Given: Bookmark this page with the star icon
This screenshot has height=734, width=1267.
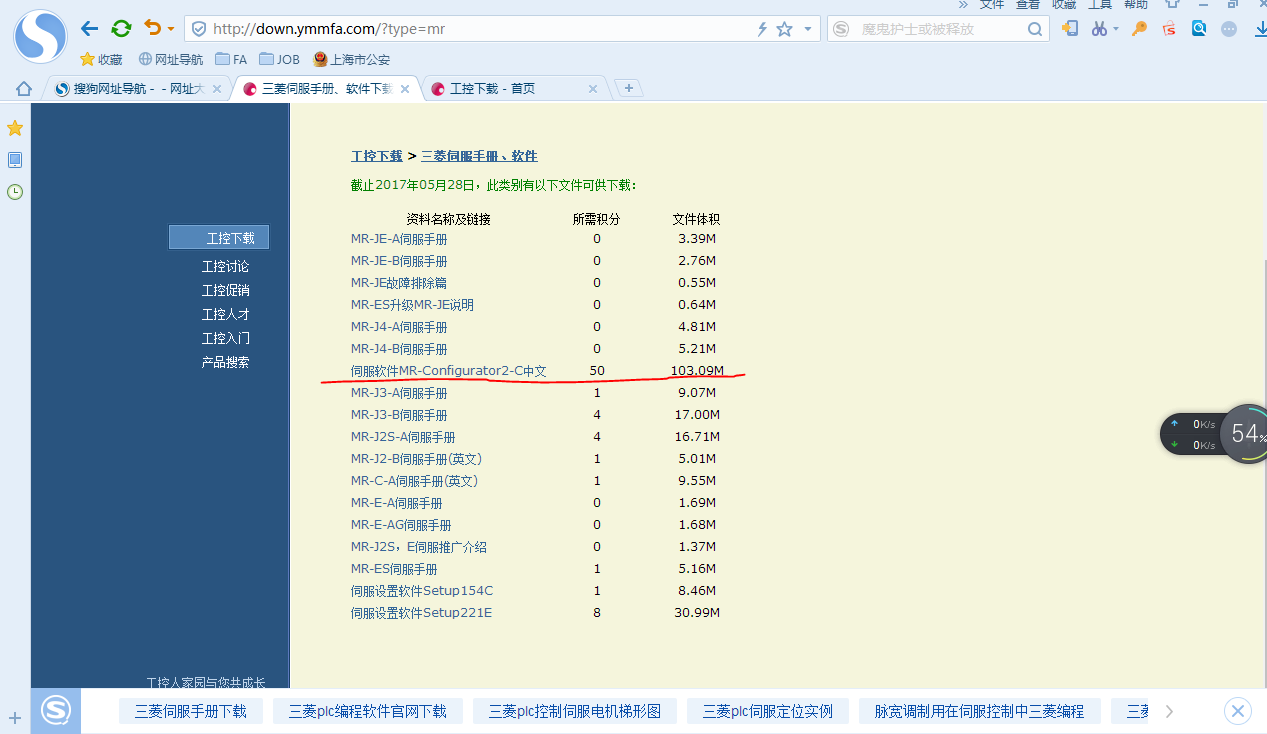Looking at the screenshot, I should click(785, 29).
